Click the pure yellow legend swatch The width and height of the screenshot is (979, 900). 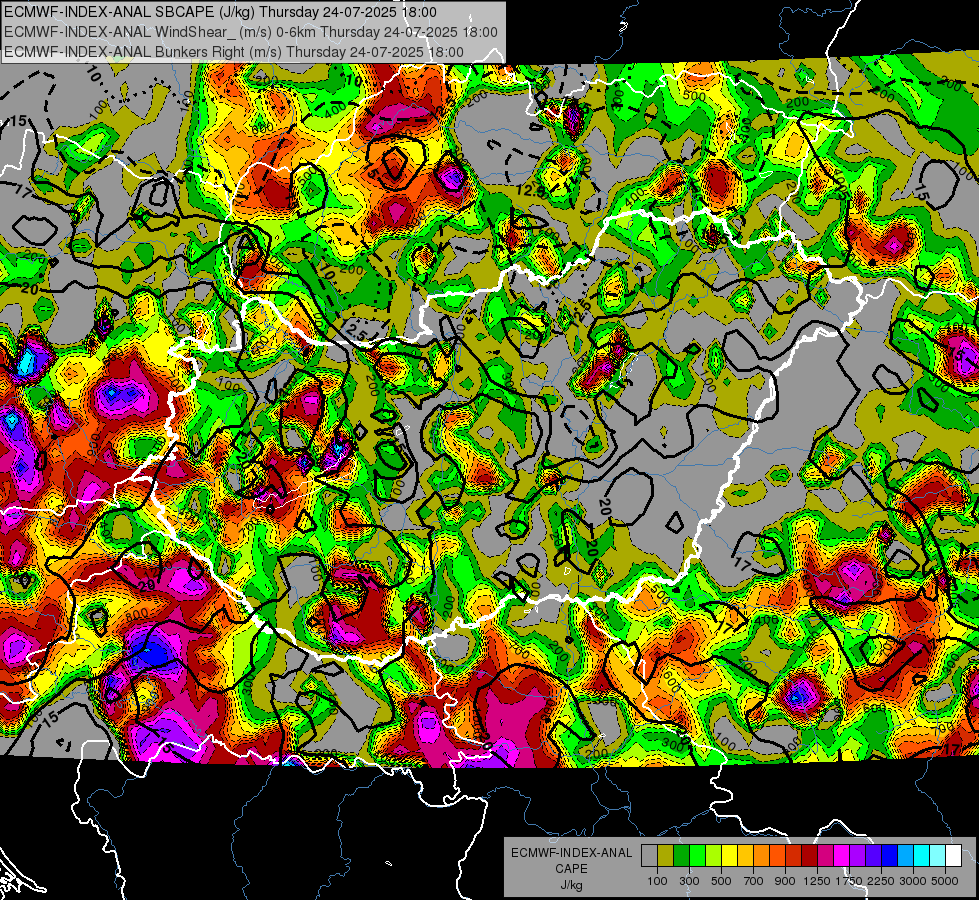tap(729, 856)
